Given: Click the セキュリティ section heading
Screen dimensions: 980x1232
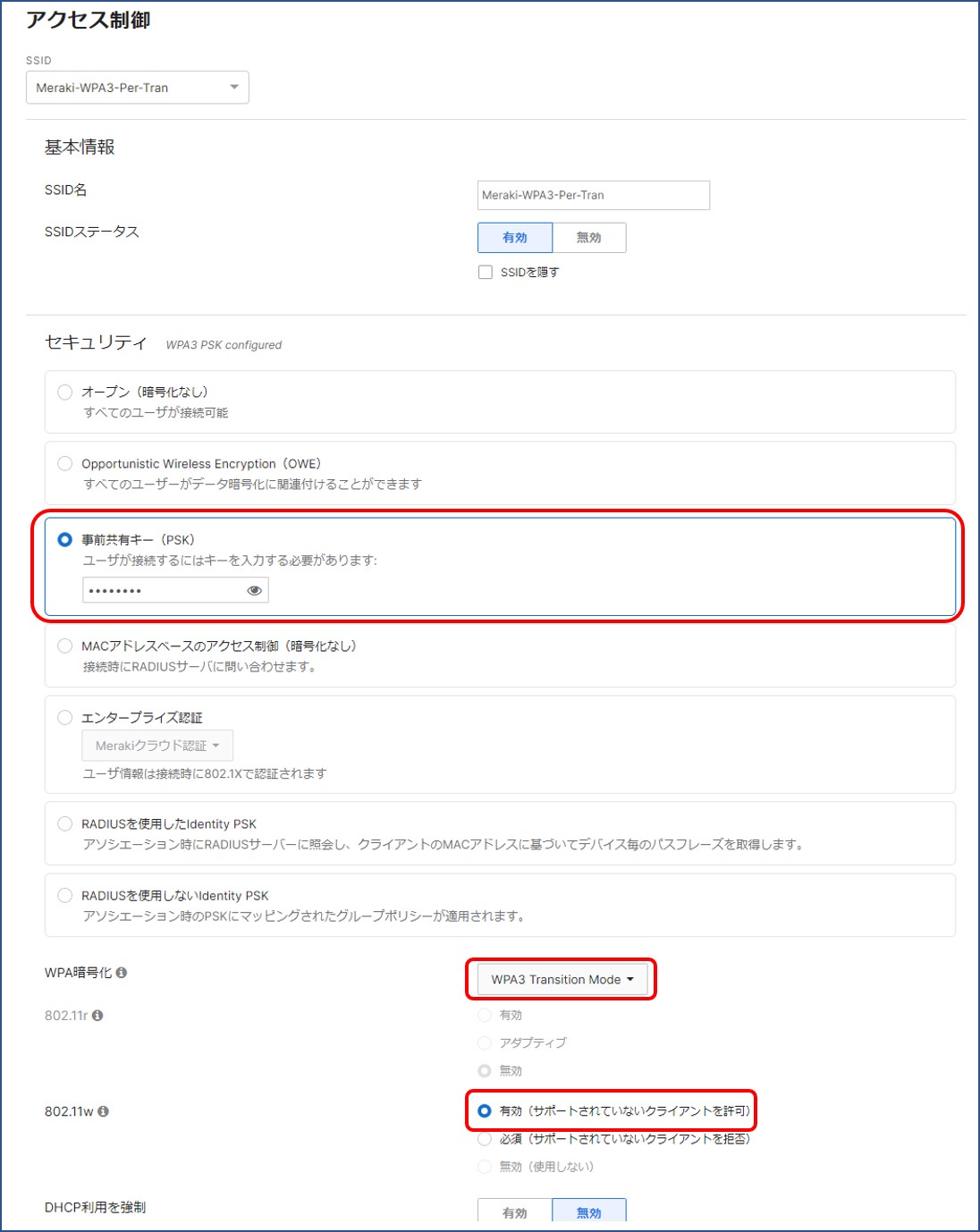Looking at the screenshot, I should (96, 342).
